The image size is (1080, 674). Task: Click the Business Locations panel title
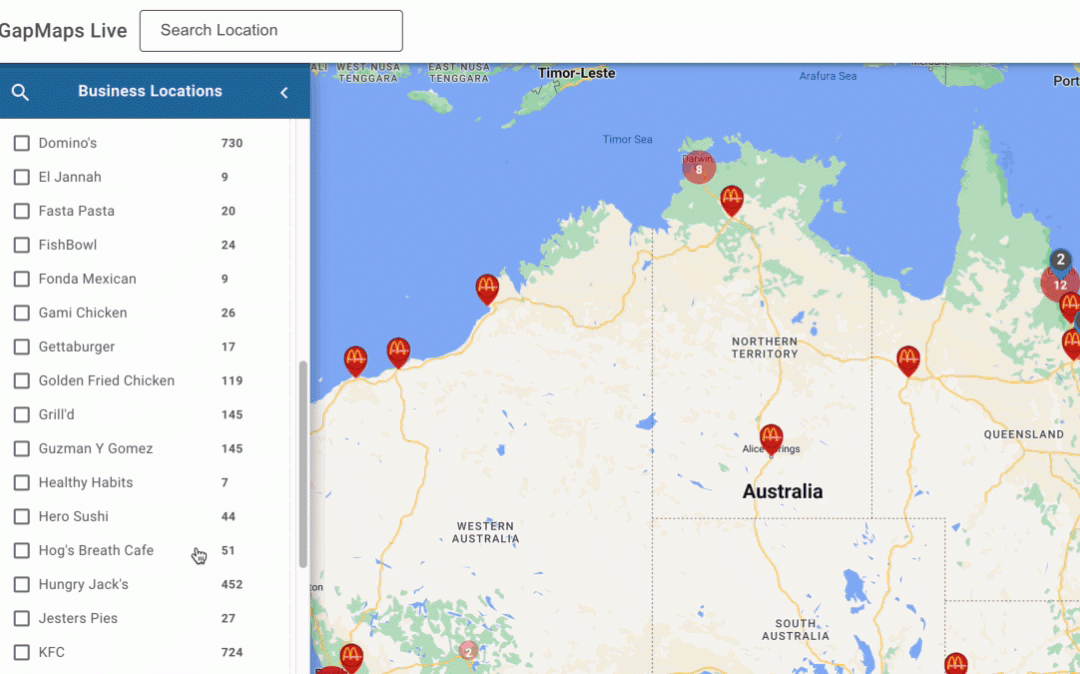[x=150, y=91]
